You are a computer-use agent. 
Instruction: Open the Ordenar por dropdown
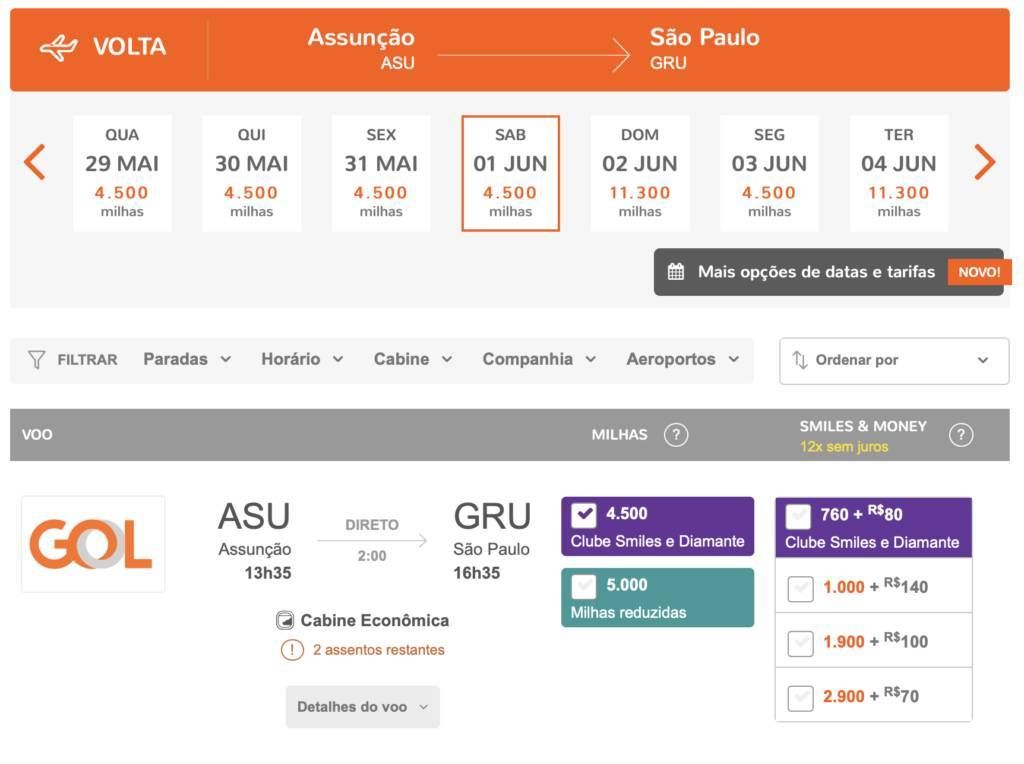pos(894,361)
